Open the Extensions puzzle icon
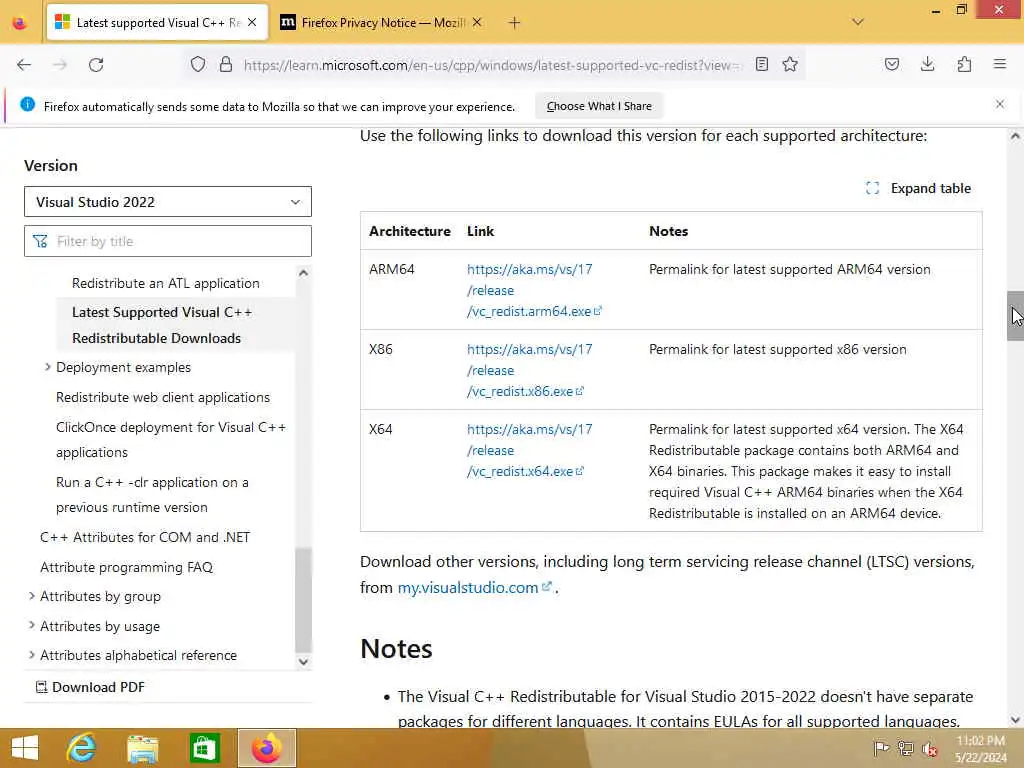Screen dimensions: 1024x768 [x=964, y=64]
